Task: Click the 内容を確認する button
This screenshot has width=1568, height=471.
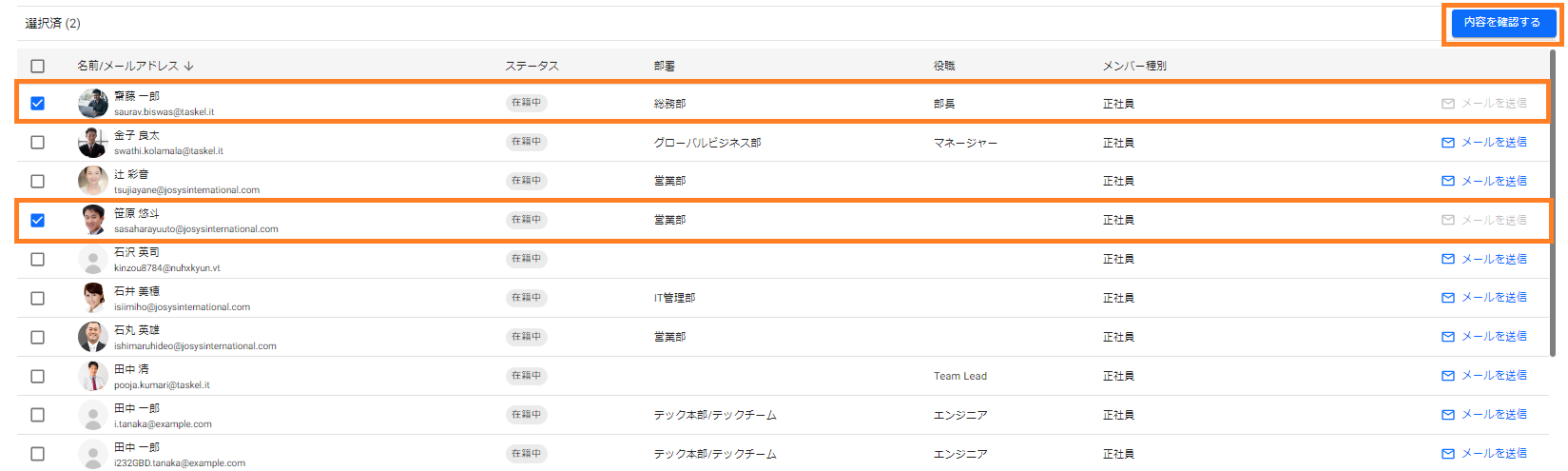Action: tap(1501, 22)
